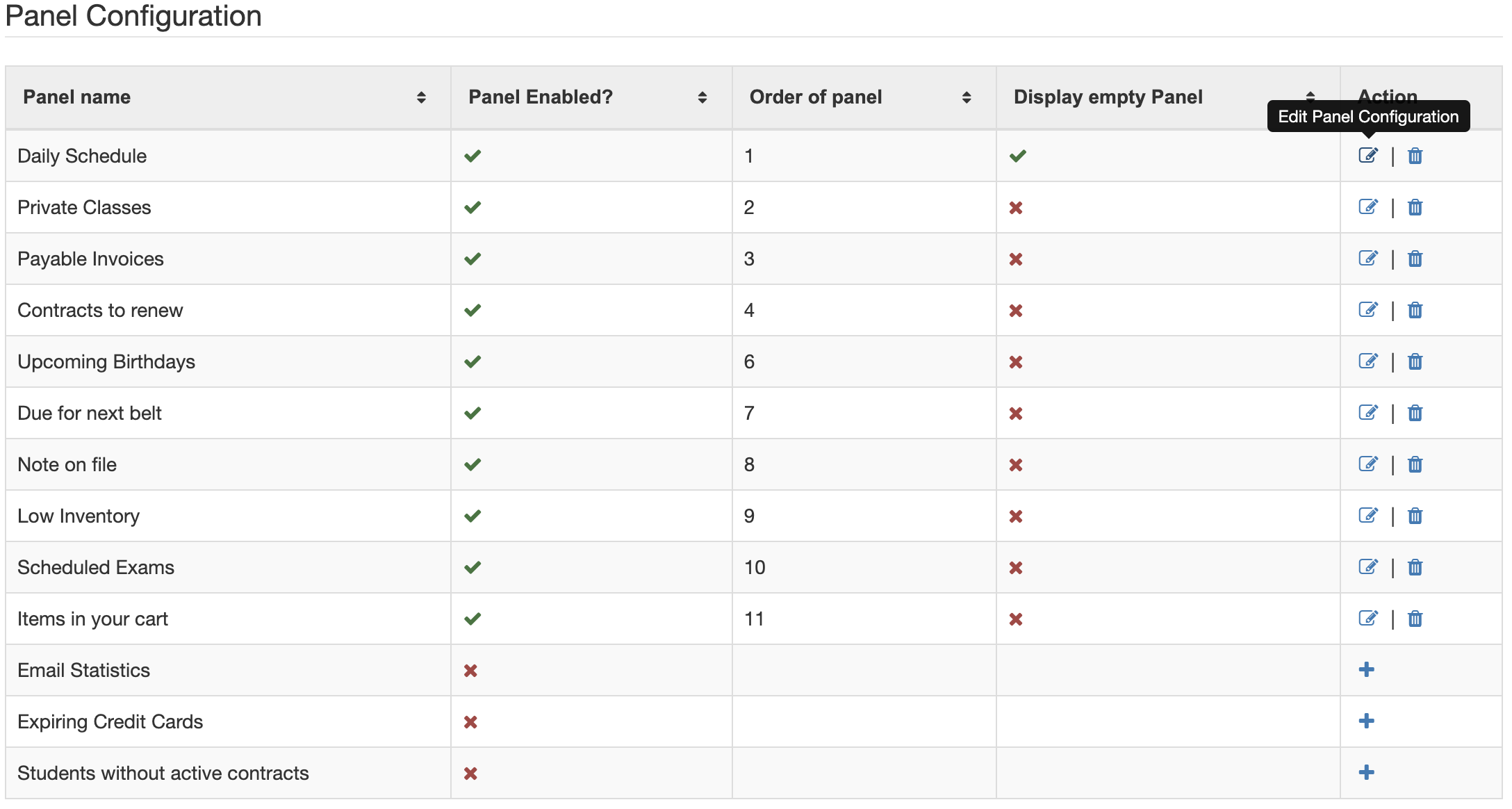1512x809 pixels.
Task: Delete the Low Inventory panel
Action: tap(1415, 516)
